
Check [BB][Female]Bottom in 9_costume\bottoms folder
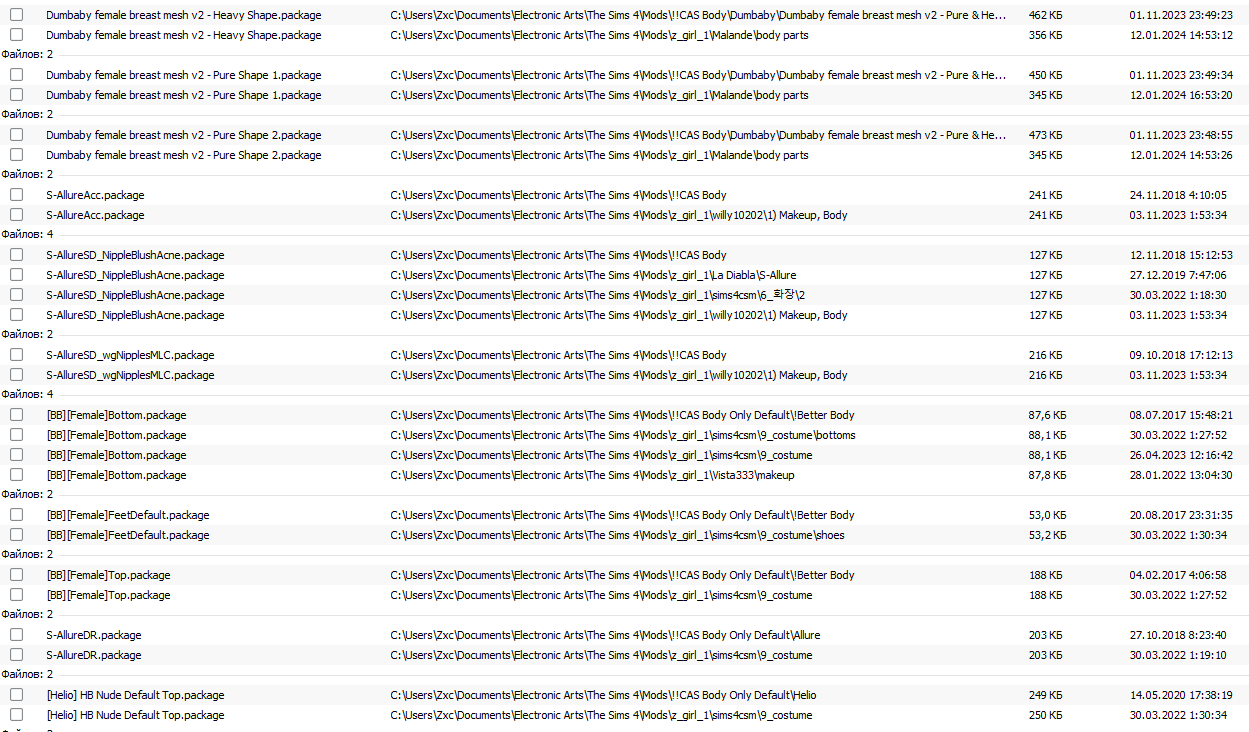[16, 435]
